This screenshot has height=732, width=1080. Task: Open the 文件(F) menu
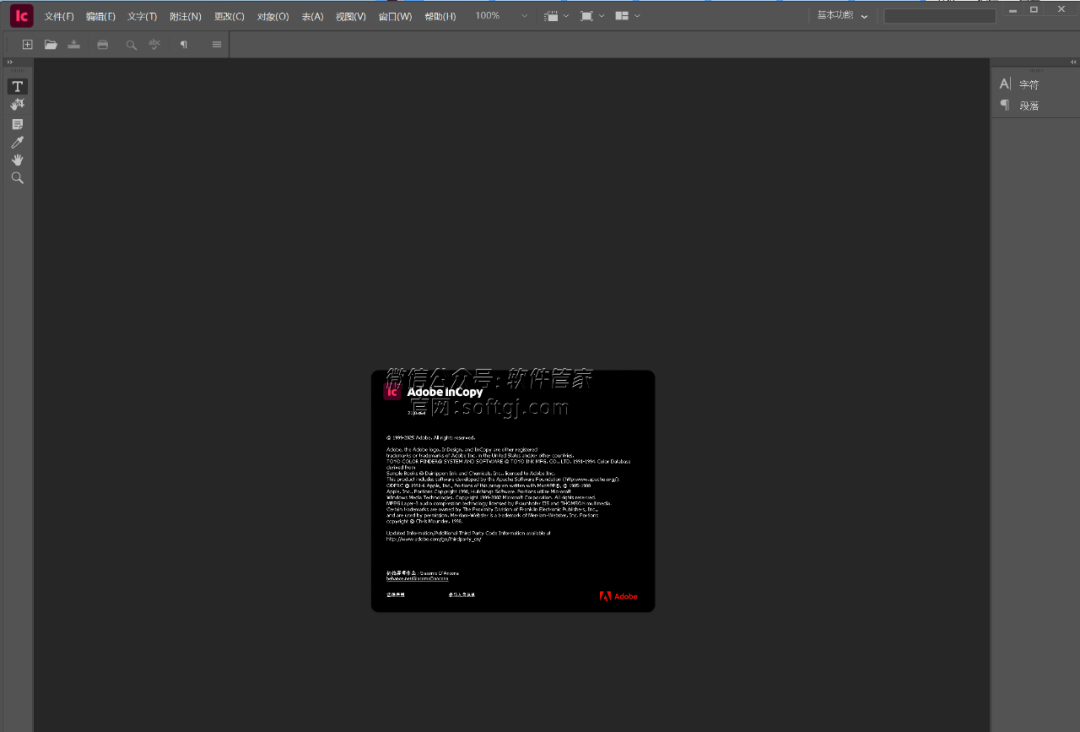[x=59, y=17]
